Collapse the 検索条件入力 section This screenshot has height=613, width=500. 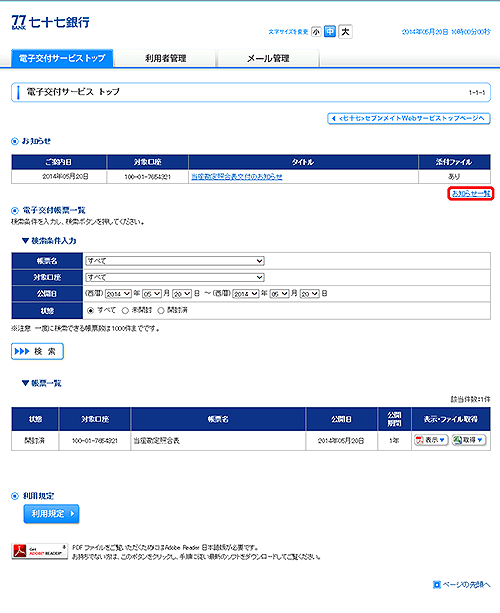click(49, 241)
